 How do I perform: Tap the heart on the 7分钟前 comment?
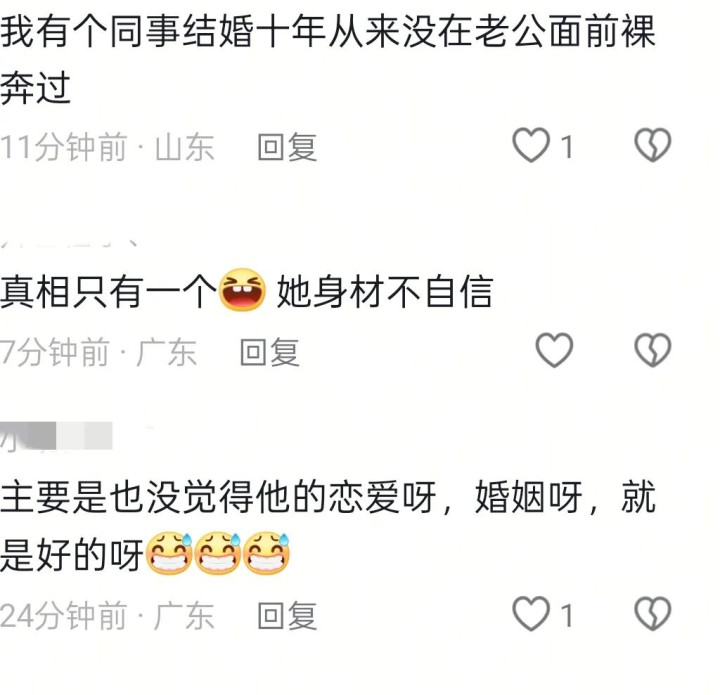pos(554,350)
